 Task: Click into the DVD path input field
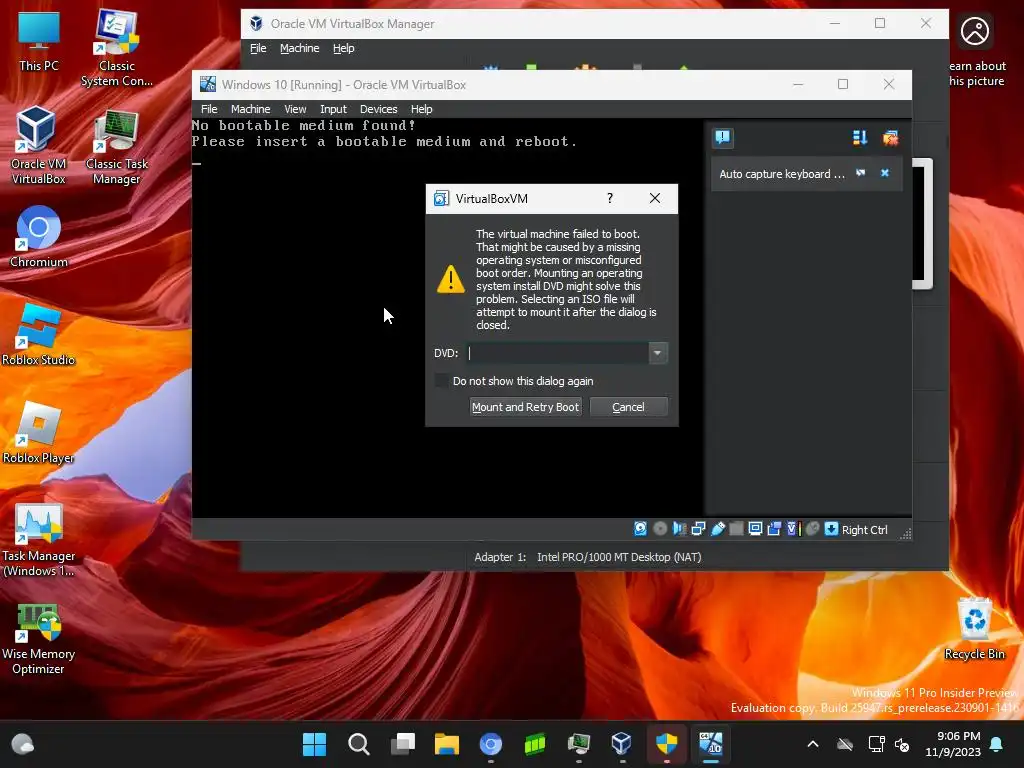coord(557,353)
